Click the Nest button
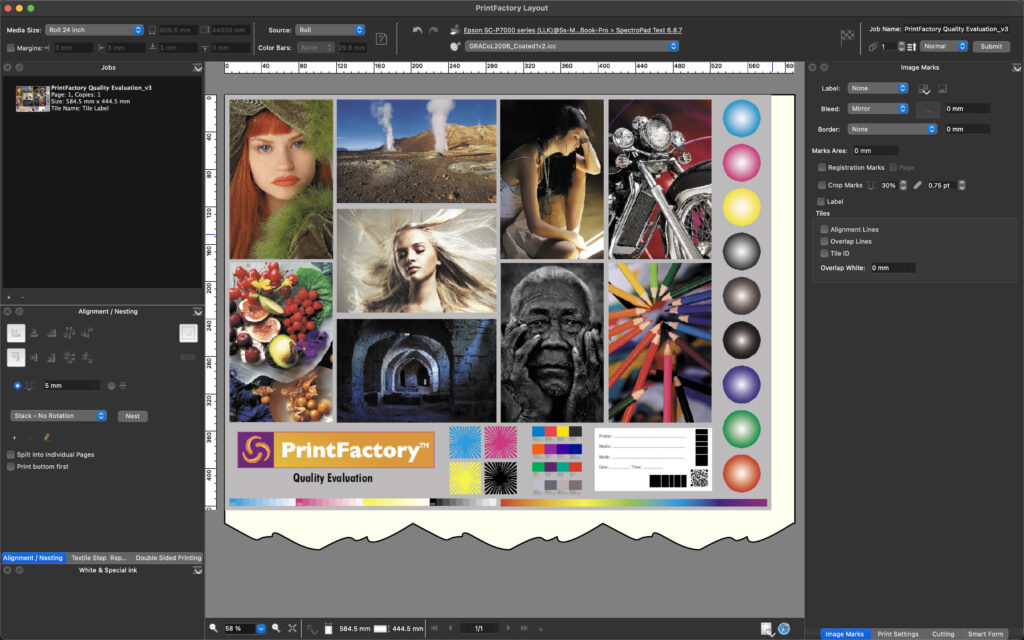 tap(131, 415)
